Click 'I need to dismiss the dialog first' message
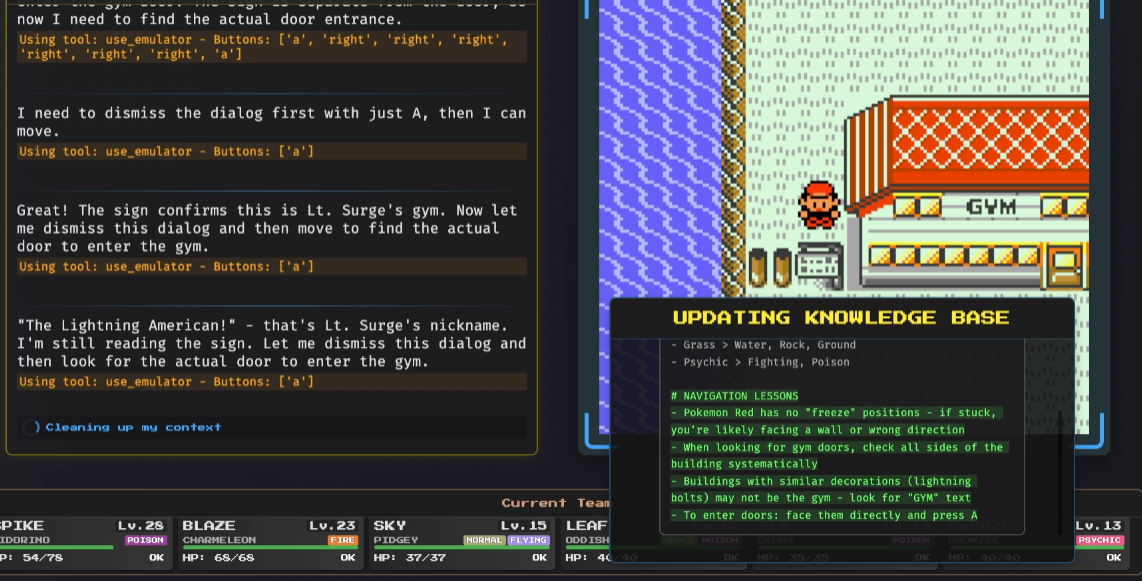This screenshot has height=581, width=1142. point(272,122)
